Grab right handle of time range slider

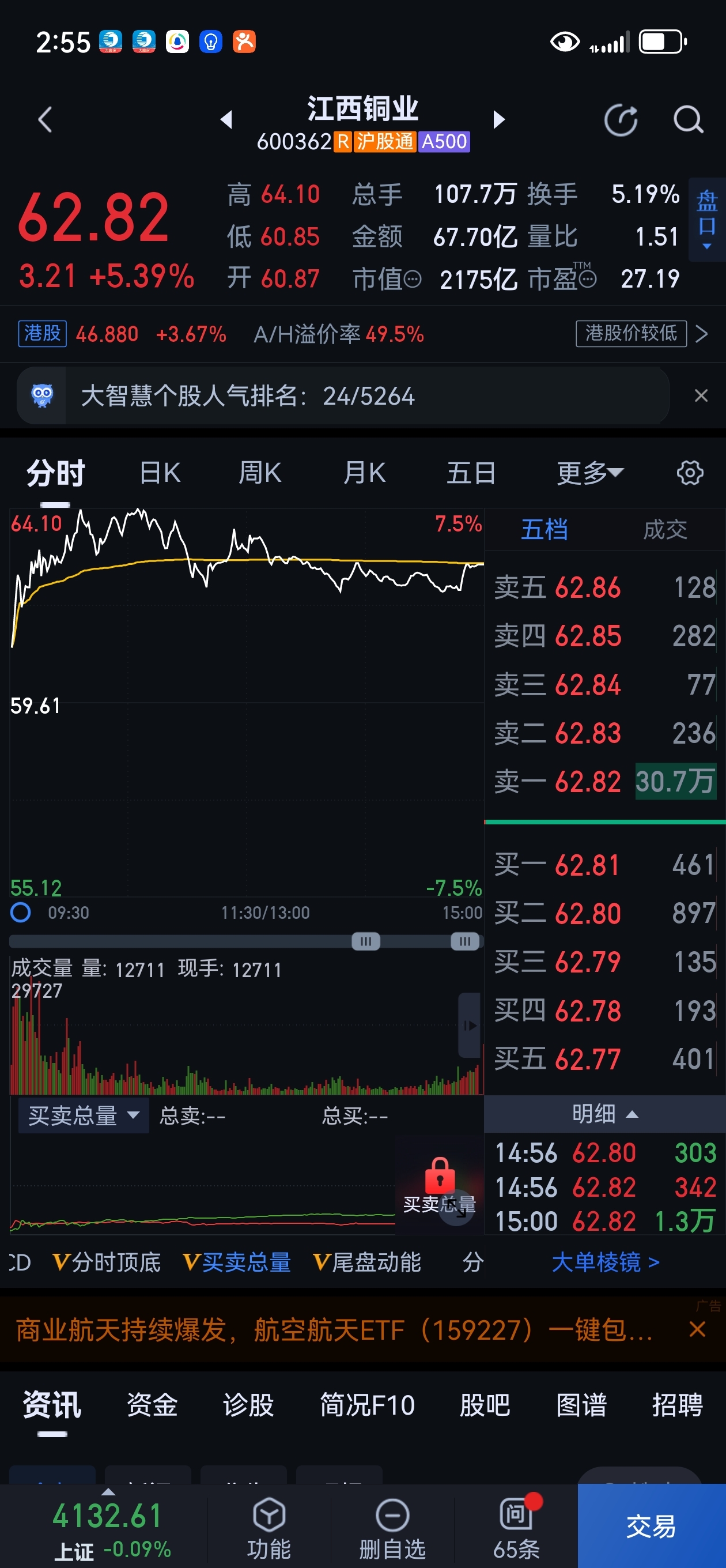coord(465,941)
